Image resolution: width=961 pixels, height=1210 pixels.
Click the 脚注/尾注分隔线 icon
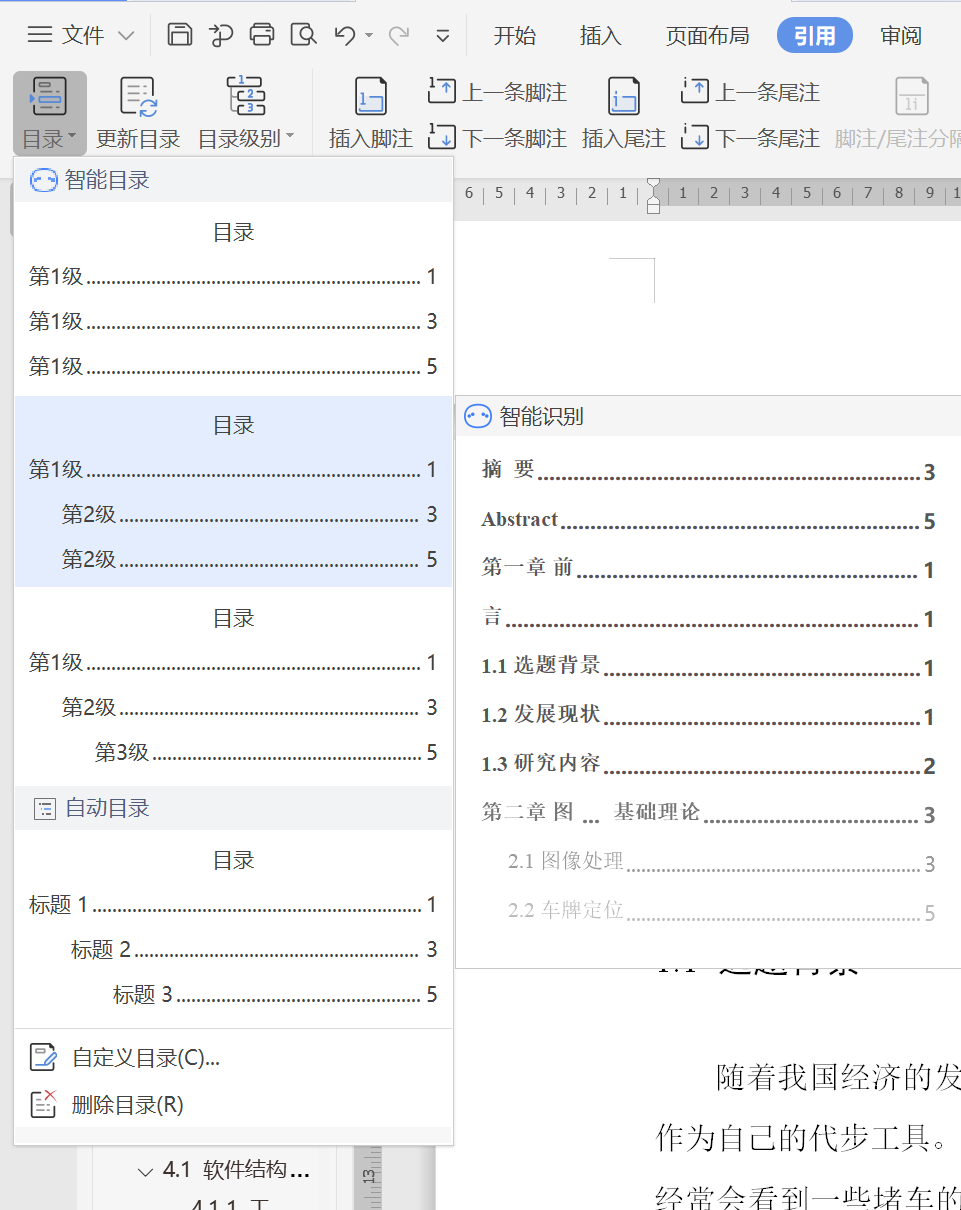[911, 97]
